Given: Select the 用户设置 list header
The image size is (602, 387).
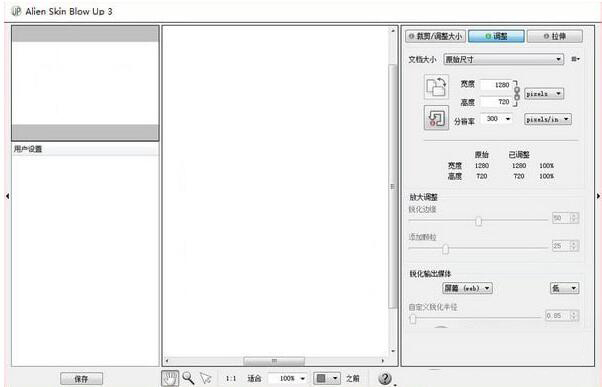Looking at the screenshot, I should pyautogui.click(x=85, y=149).
